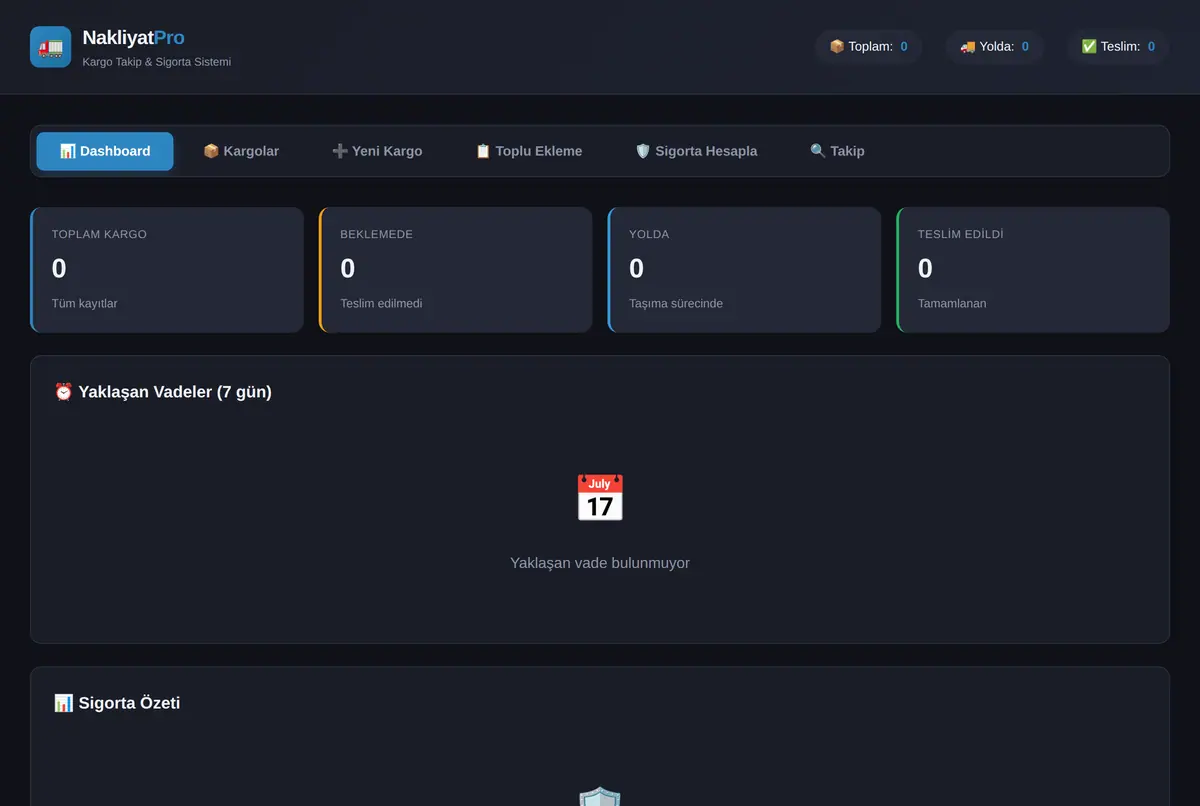The image size is (1200, 806).
Task: Select the Yolda stat card
Action: tap(745, 270)
